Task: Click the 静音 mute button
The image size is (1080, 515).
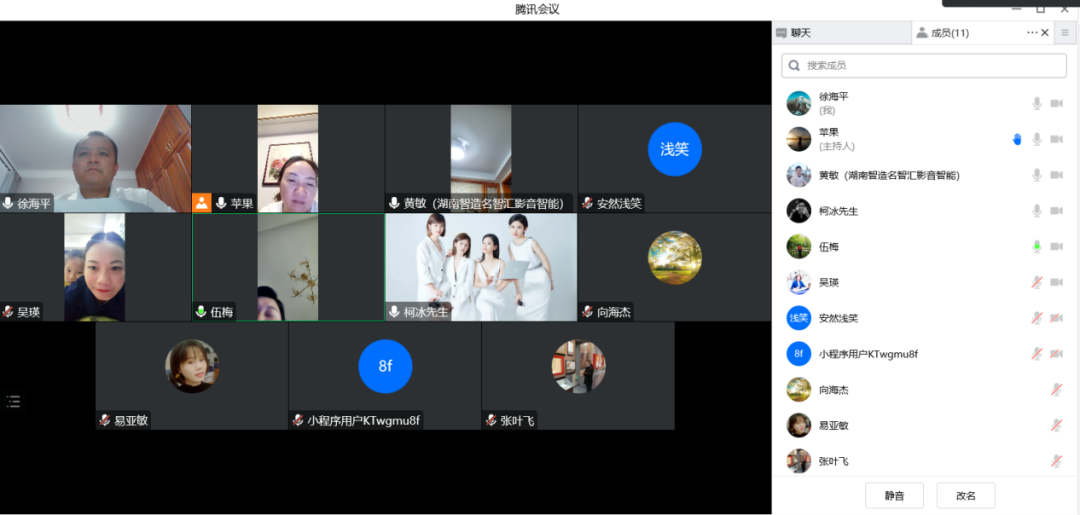Action: tap(894, 496)
